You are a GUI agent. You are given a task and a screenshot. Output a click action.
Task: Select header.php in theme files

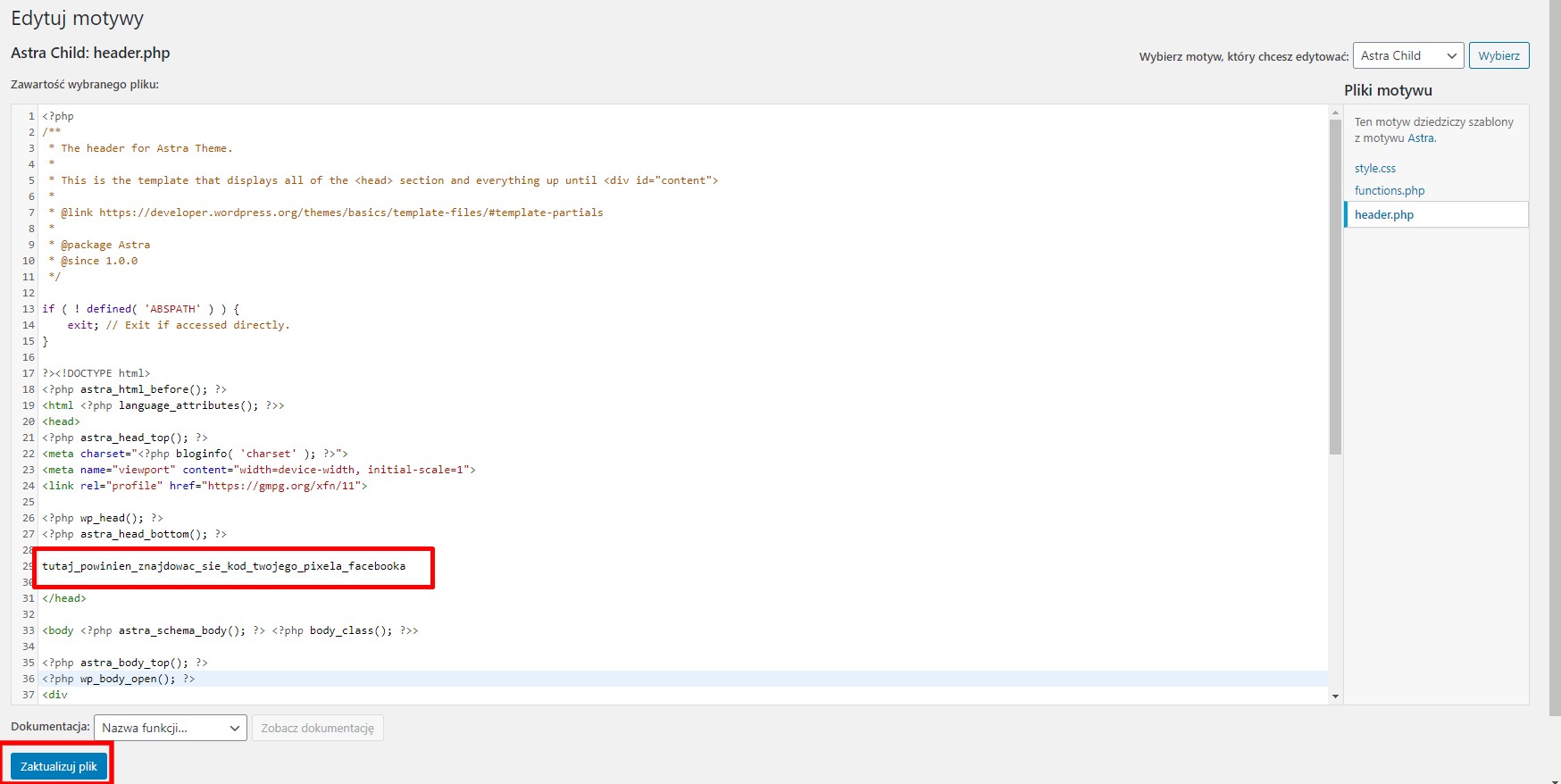click(1436, 214)
